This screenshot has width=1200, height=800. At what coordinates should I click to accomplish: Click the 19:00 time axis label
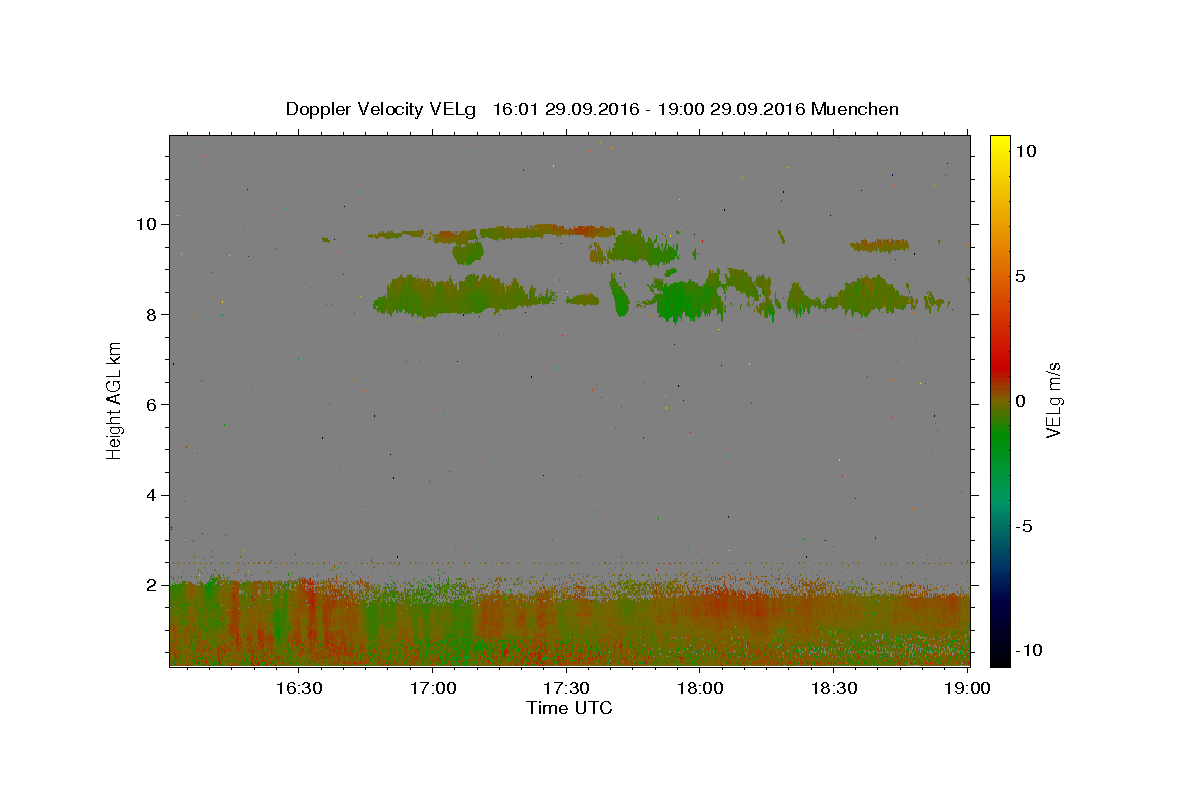[x=968, y=689]
